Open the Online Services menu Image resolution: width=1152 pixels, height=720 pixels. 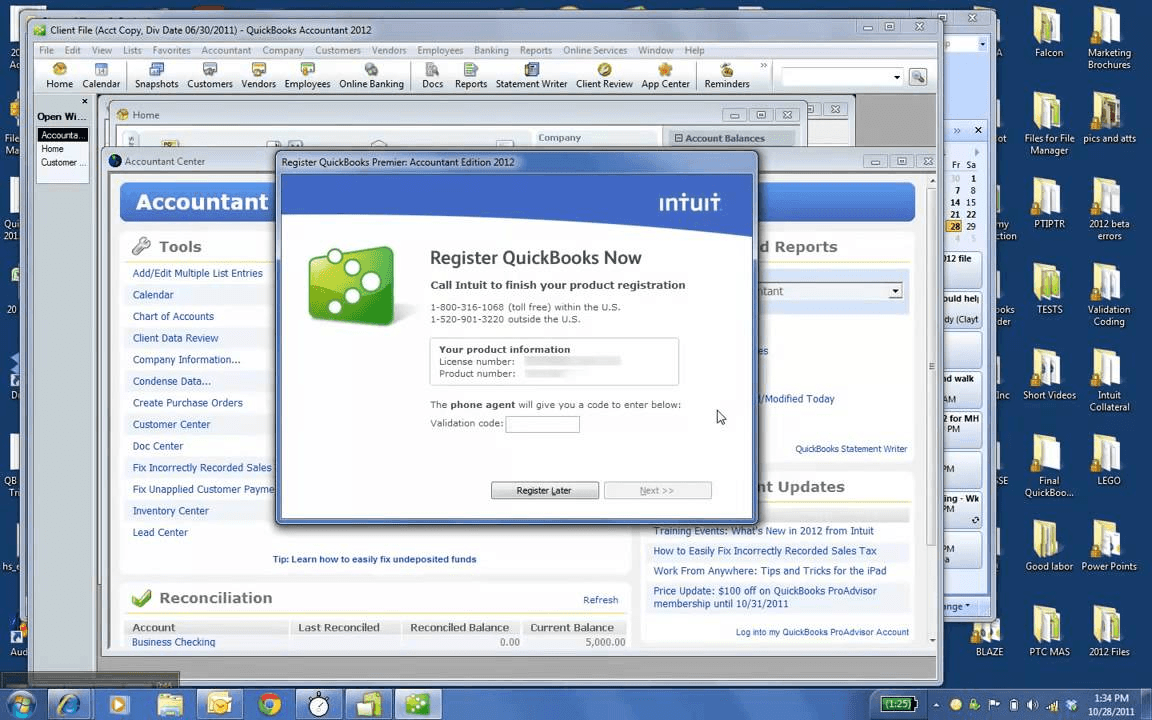pyautogui.click(x=595, y=50)
